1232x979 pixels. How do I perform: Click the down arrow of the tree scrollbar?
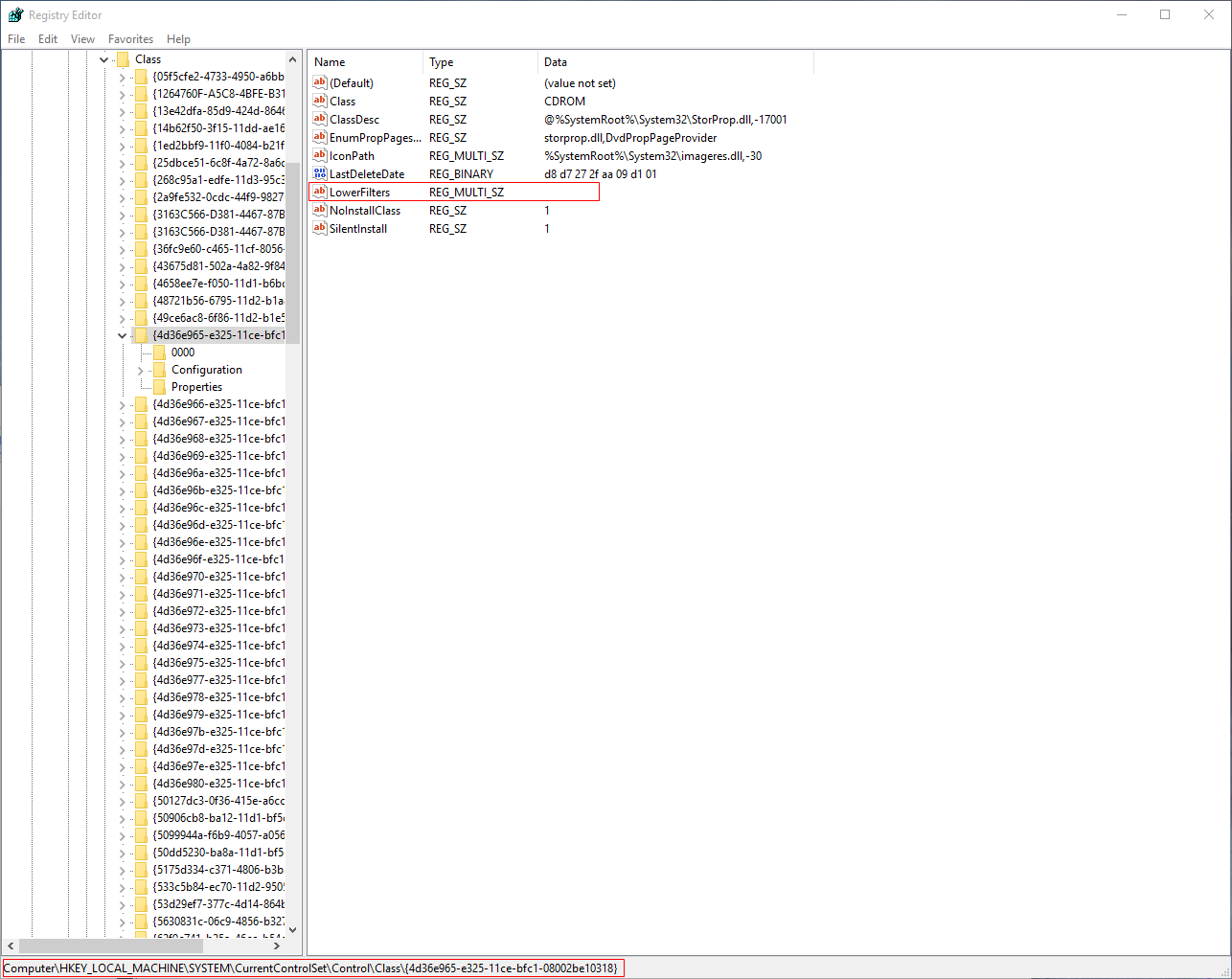pyautogui.click(x=293, y=929)
